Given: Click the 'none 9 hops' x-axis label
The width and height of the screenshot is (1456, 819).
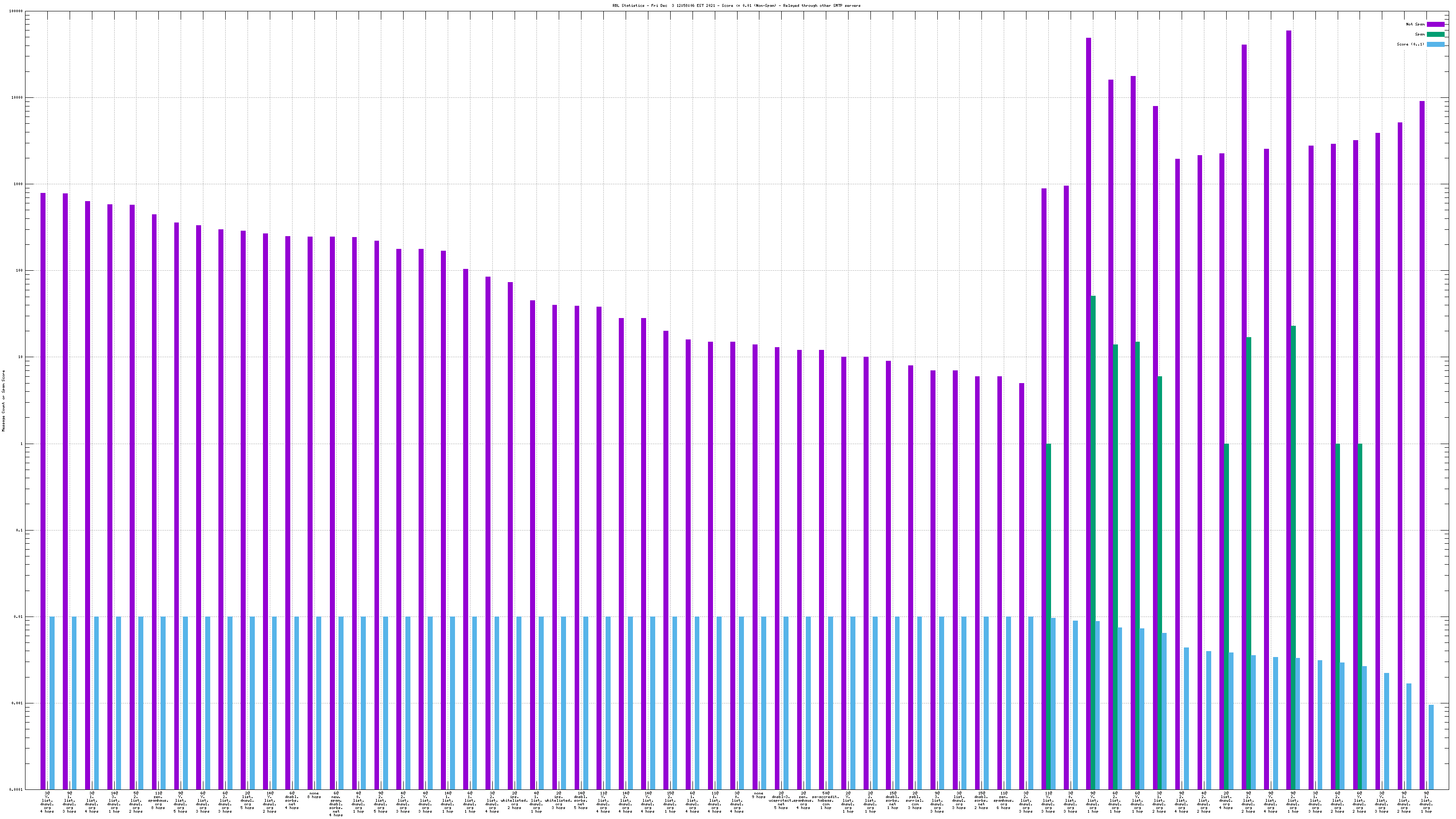Looking at the screenshot, I should (x=758, y=795).
